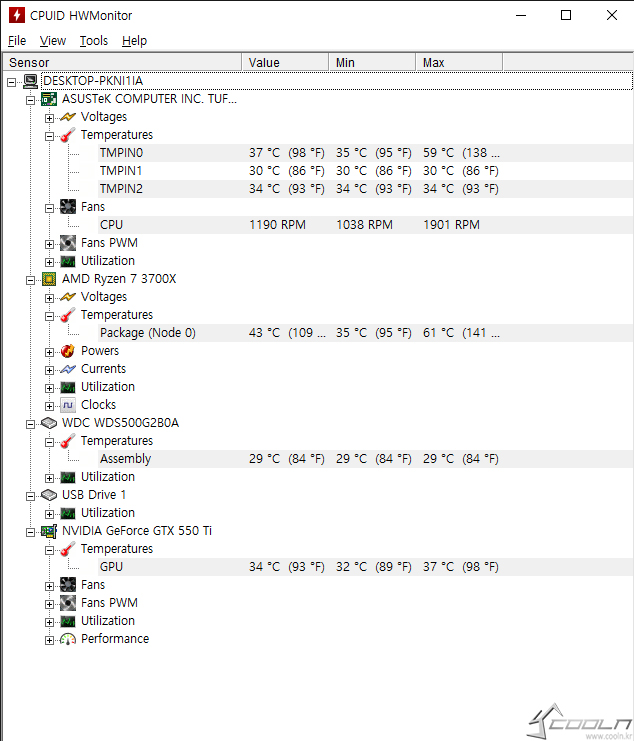
Task: Click the Ryzen Voltages lightning icon
Action: click(x=68, y=297)
